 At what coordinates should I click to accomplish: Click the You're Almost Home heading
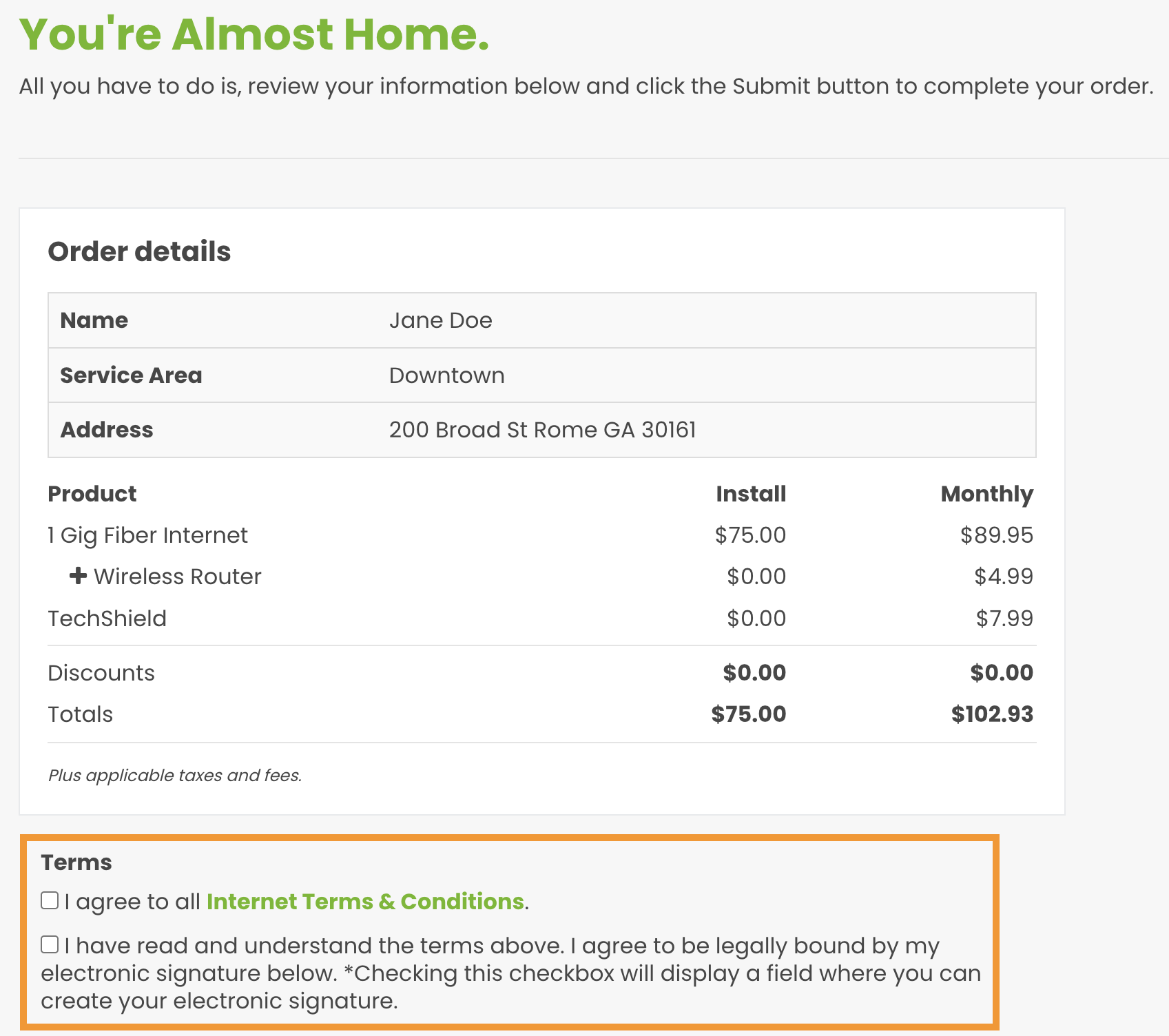tap(254, 34)
